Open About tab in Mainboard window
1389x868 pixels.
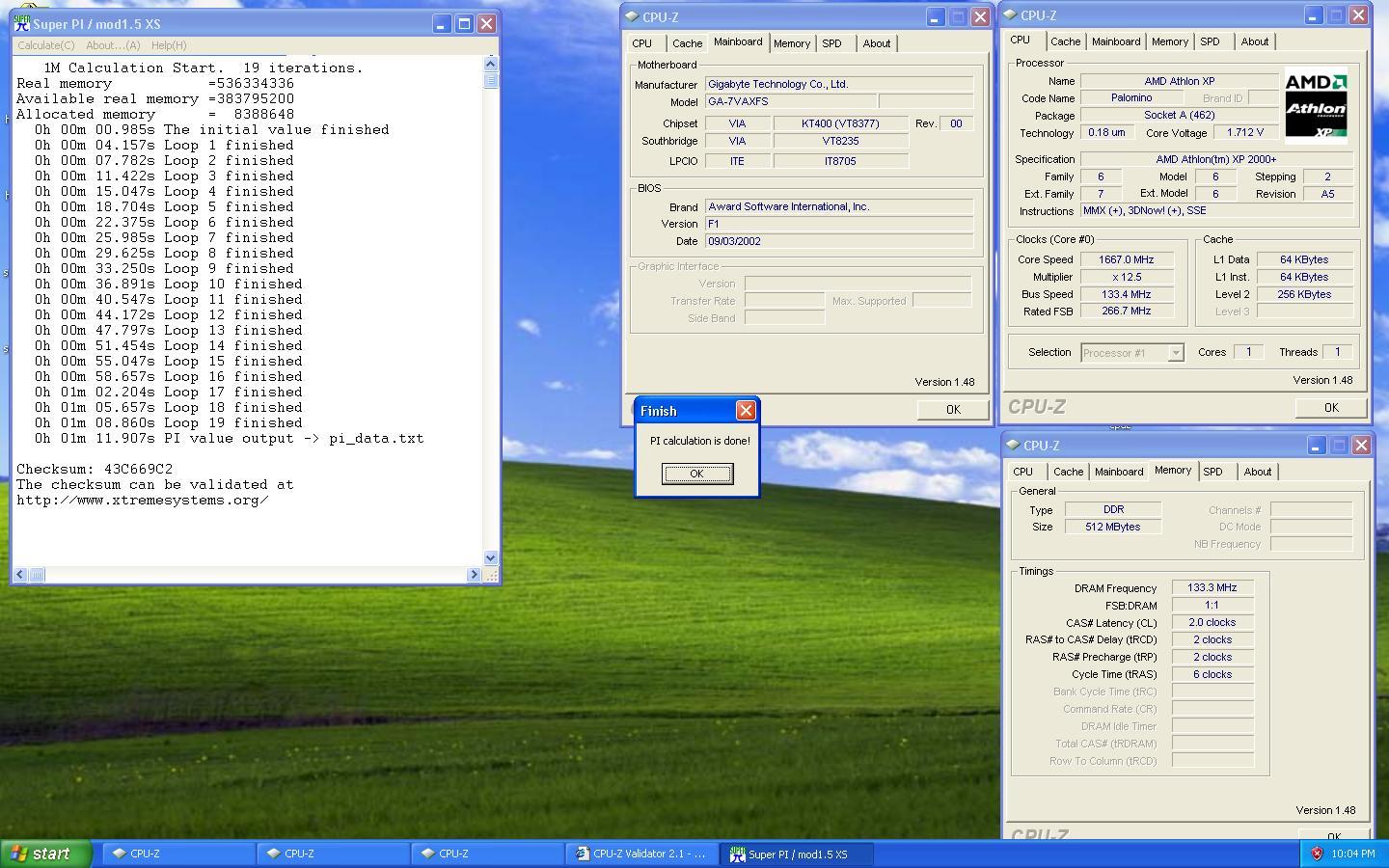pos(877,43)
